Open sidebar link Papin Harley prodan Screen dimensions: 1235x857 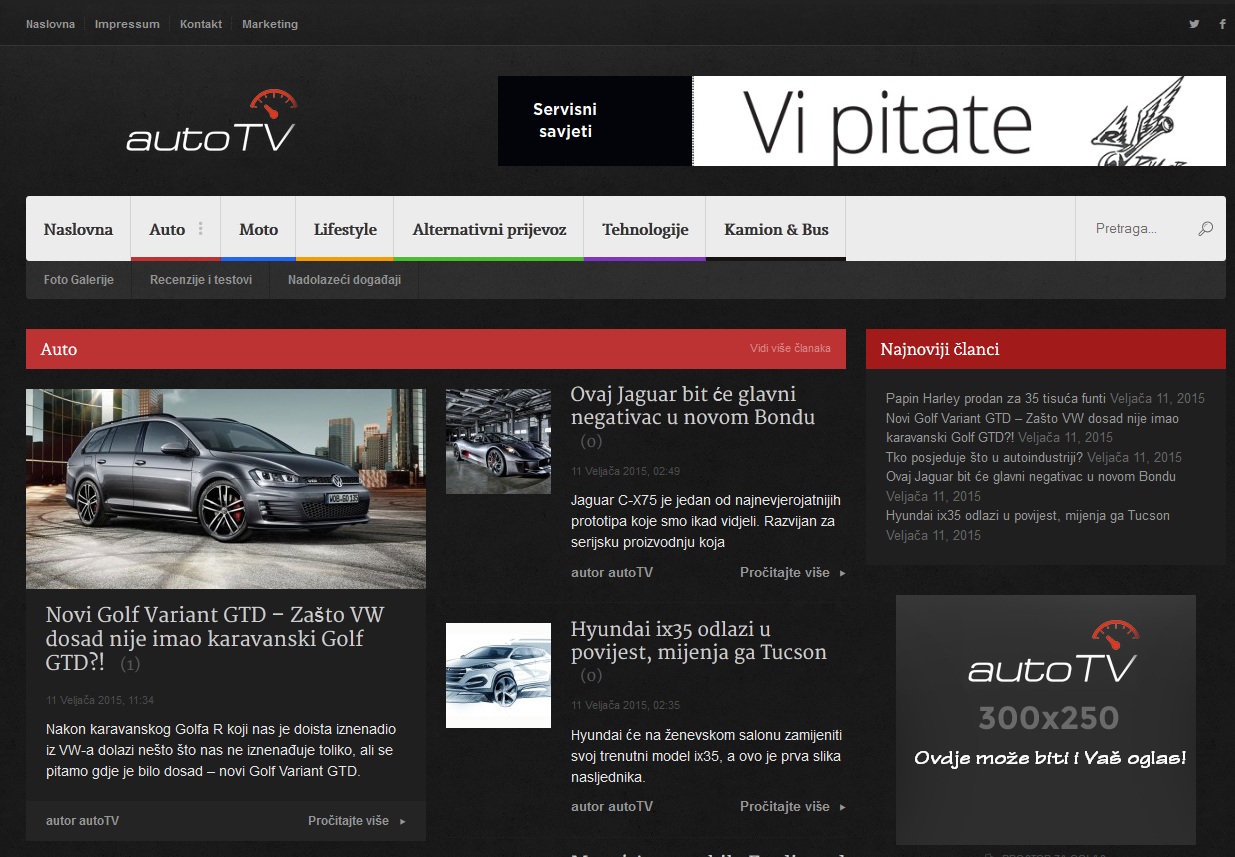tap(996, 398)
